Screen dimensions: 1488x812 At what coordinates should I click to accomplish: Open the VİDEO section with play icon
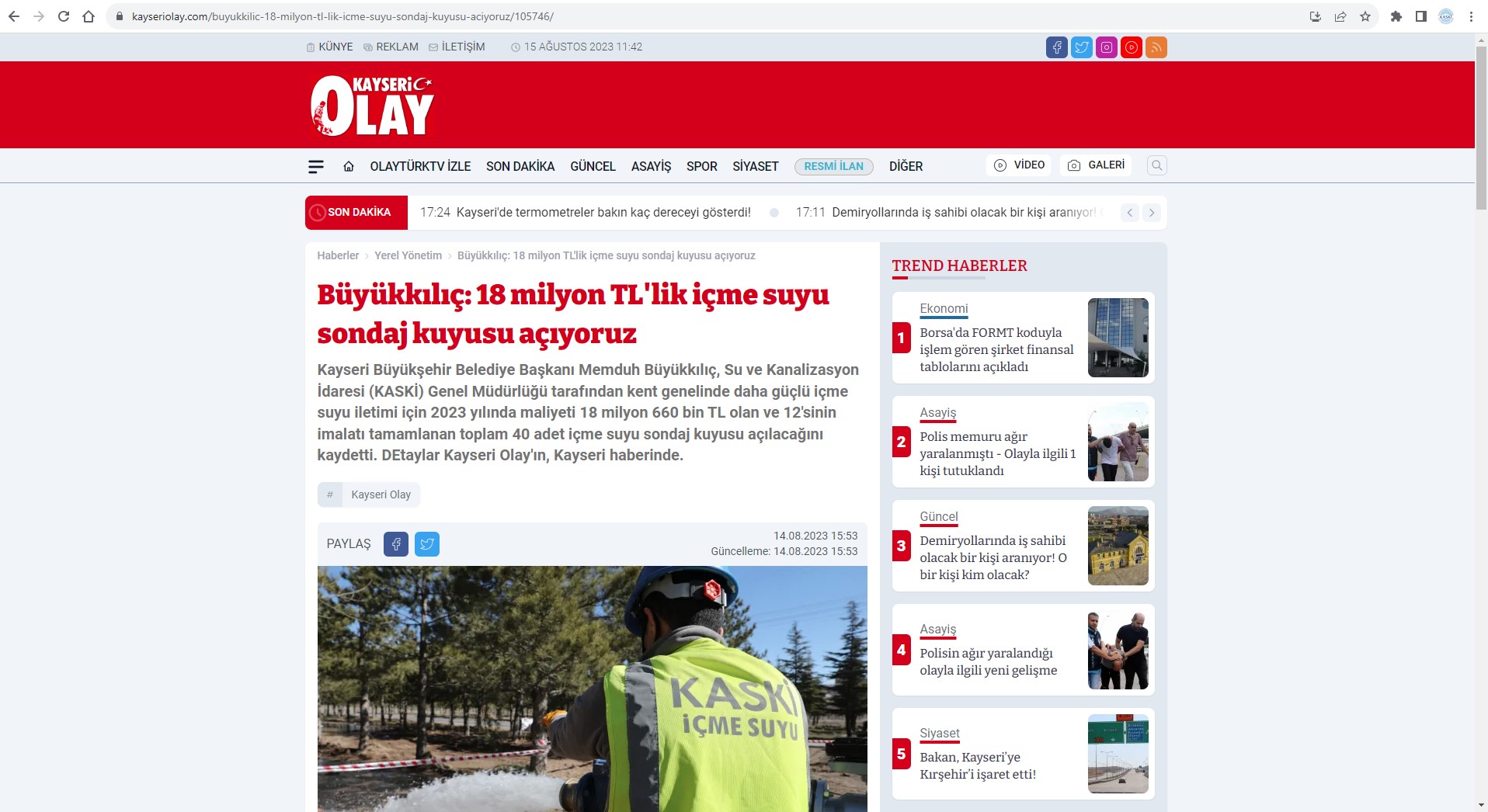(1019, 165)
